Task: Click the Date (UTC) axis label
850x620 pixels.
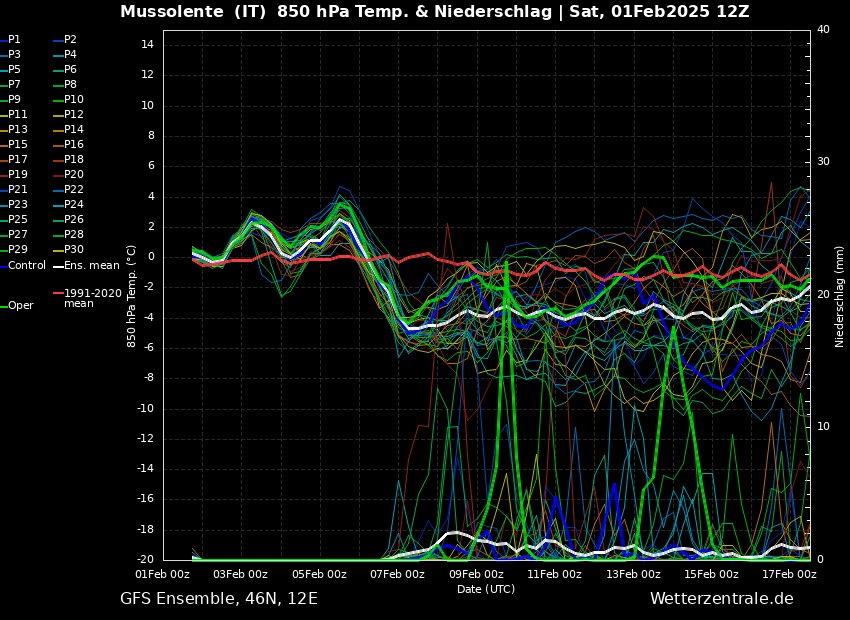Action: coord(486,589)
